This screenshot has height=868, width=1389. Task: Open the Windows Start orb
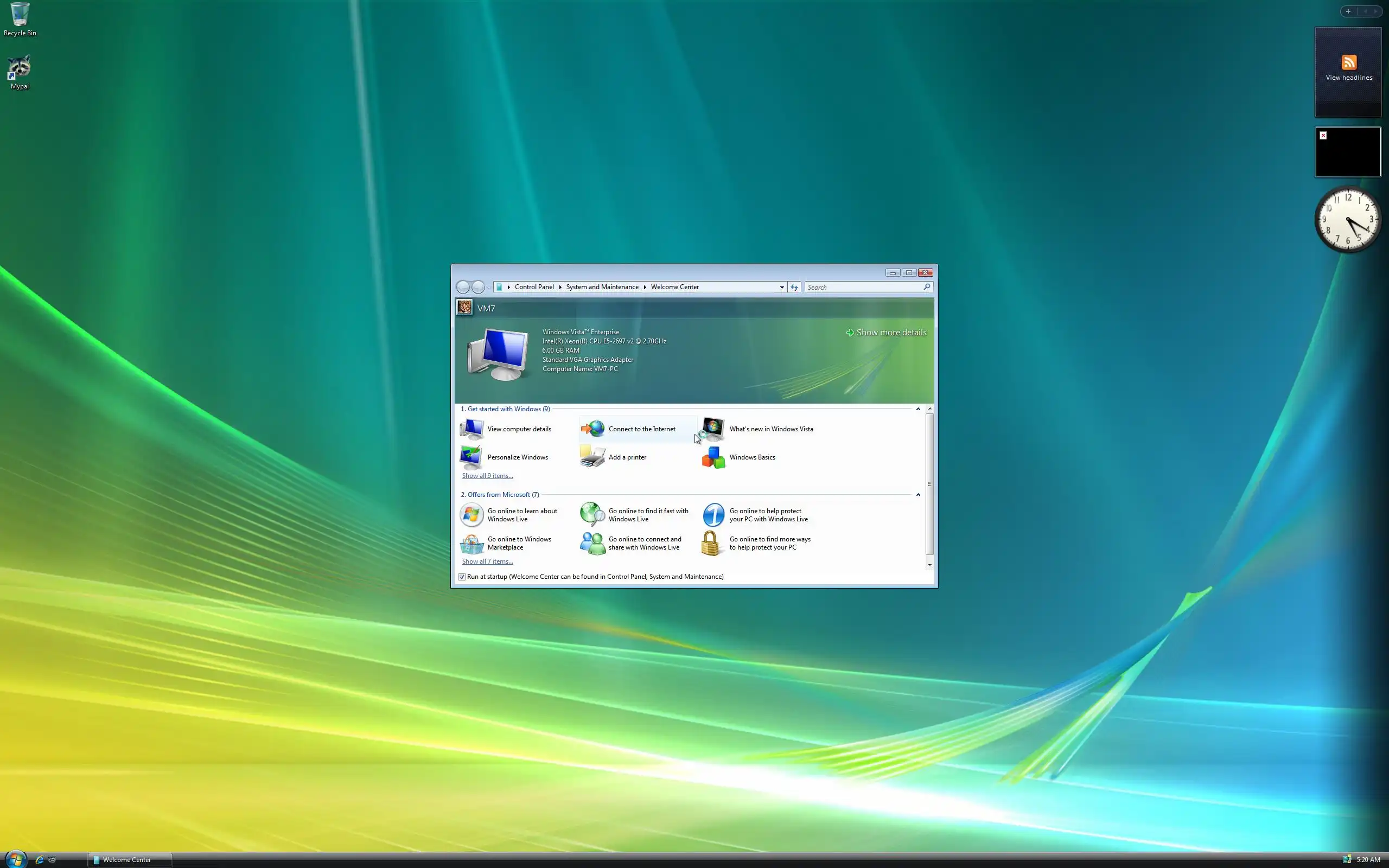(16, 859)
